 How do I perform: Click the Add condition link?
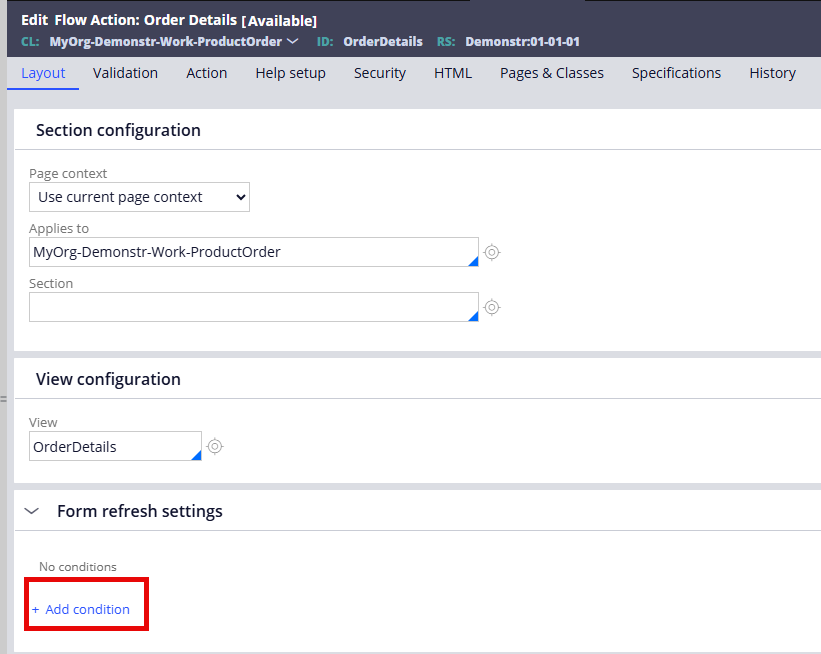tap(80, 609)
